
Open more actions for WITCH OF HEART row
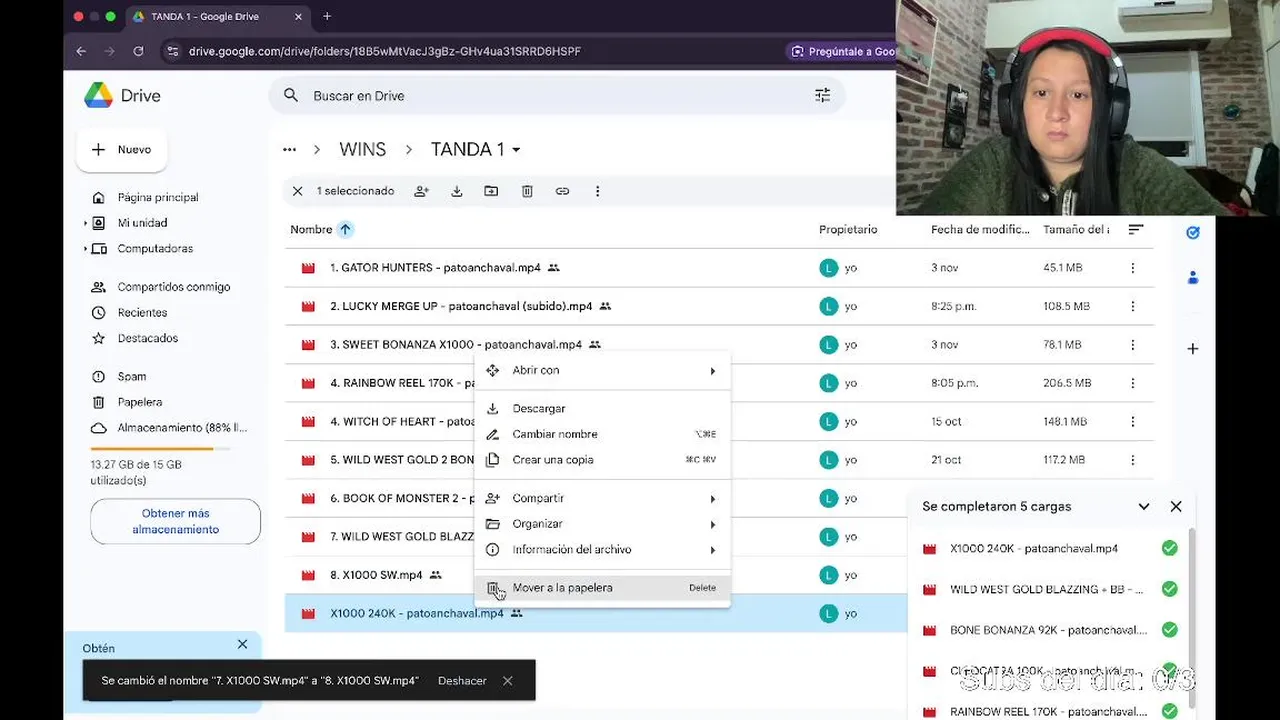point(1132,421)
